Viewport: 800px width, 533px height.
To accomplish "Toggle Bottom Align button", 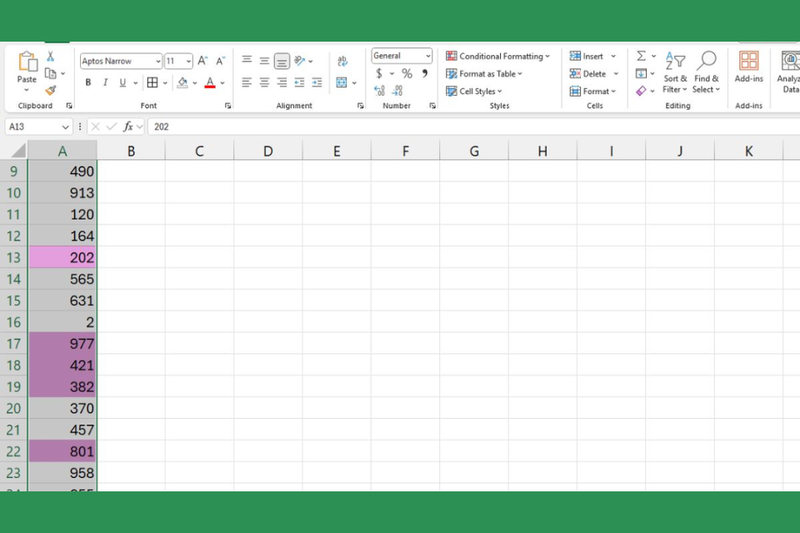I will coord(282,61).
